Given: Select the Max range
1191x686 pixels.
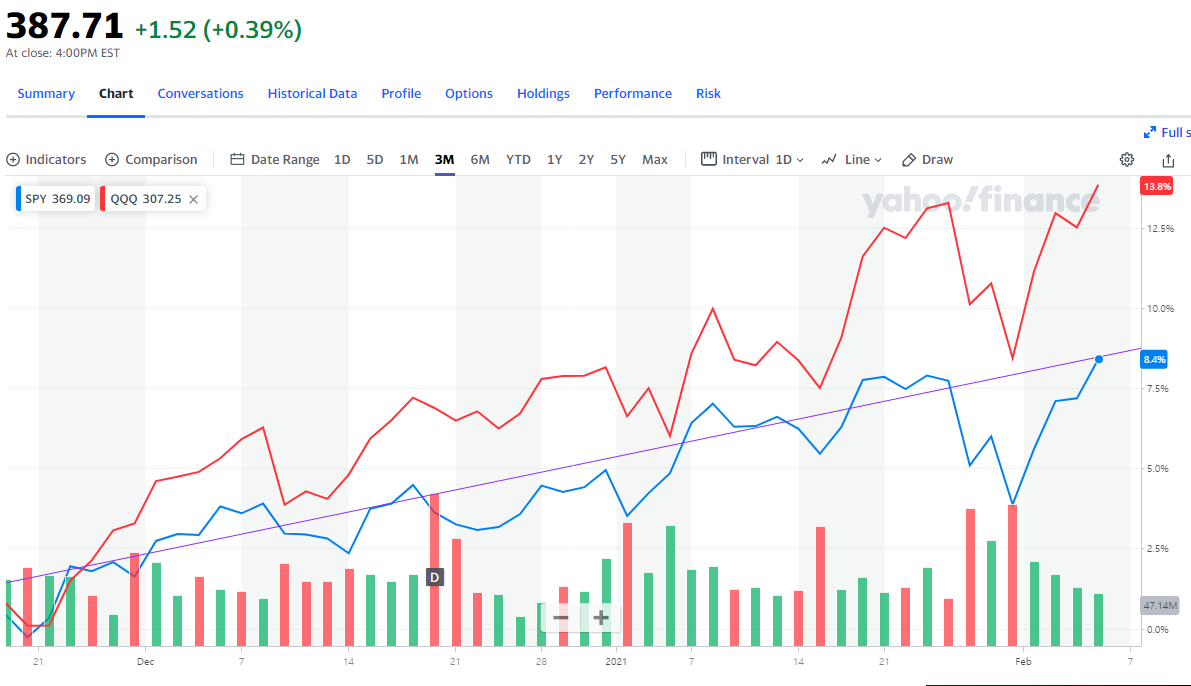Looking at the screenshot, I should [655, 160].
